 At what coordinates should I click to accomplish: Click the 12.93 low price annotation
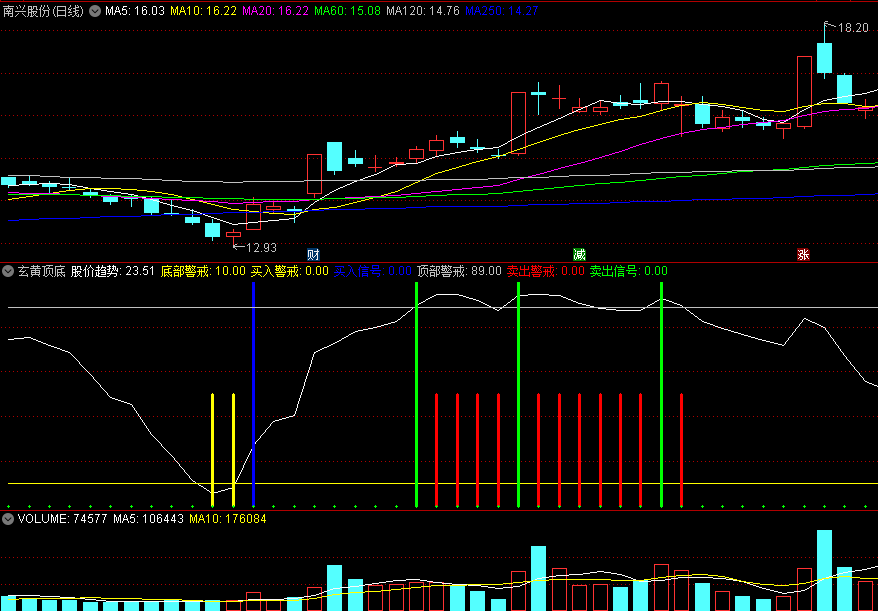coord(261,248)
